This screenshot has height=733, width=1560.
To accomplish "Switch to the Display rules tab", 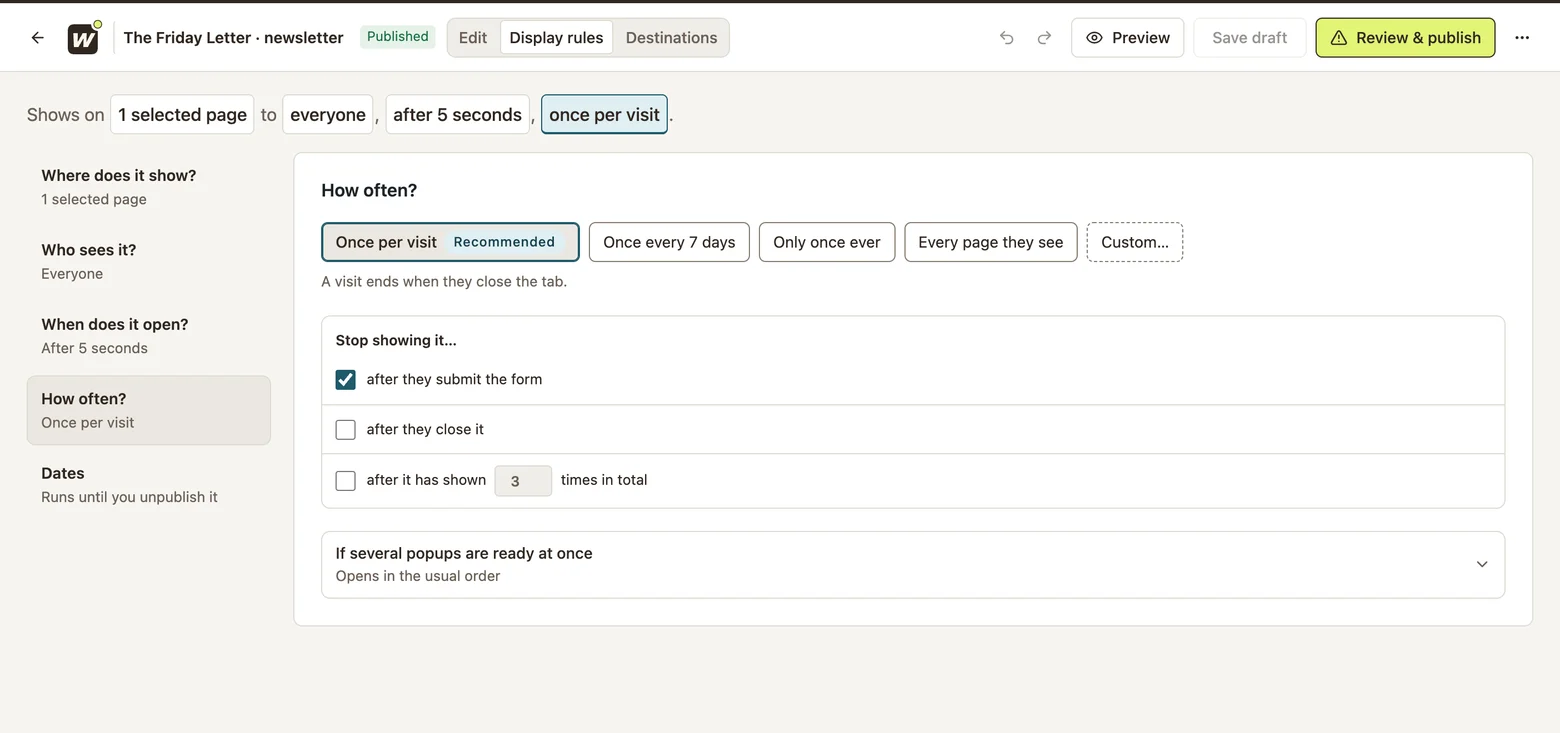I will (556, 38).
